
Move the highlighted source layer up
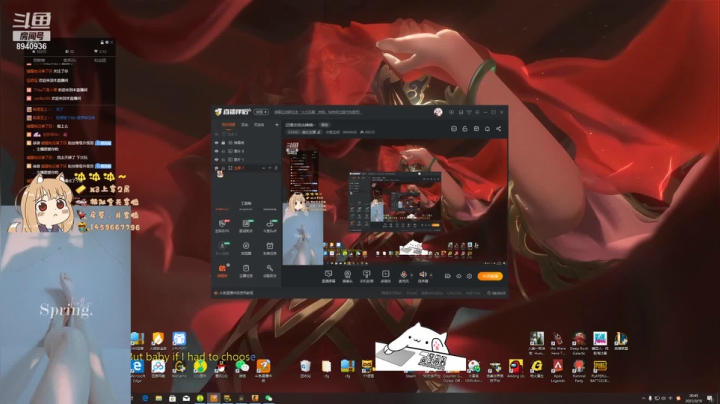click(x=264, y=168)
